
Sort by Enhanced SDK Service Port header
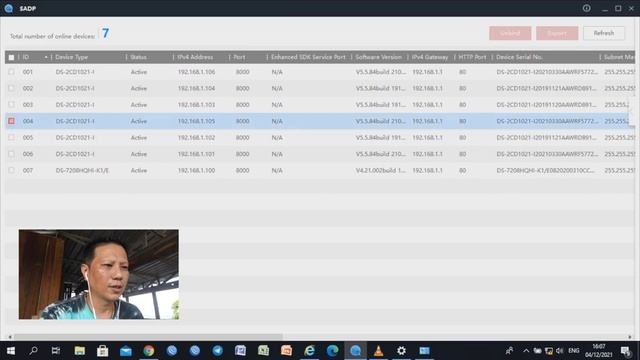pos(308,57)
